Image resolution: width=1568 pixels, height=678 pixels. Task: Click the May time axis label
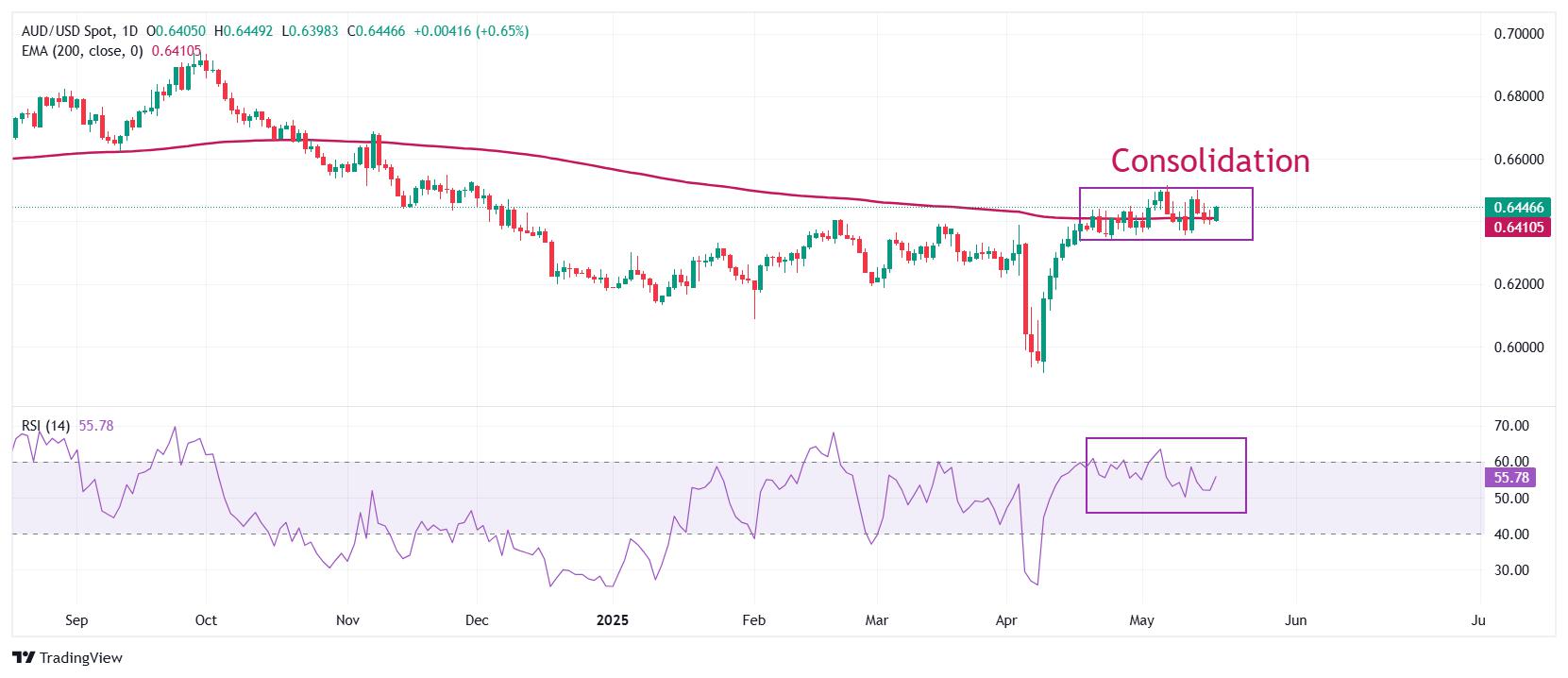pyautogui.click(x=1142, y=620)
